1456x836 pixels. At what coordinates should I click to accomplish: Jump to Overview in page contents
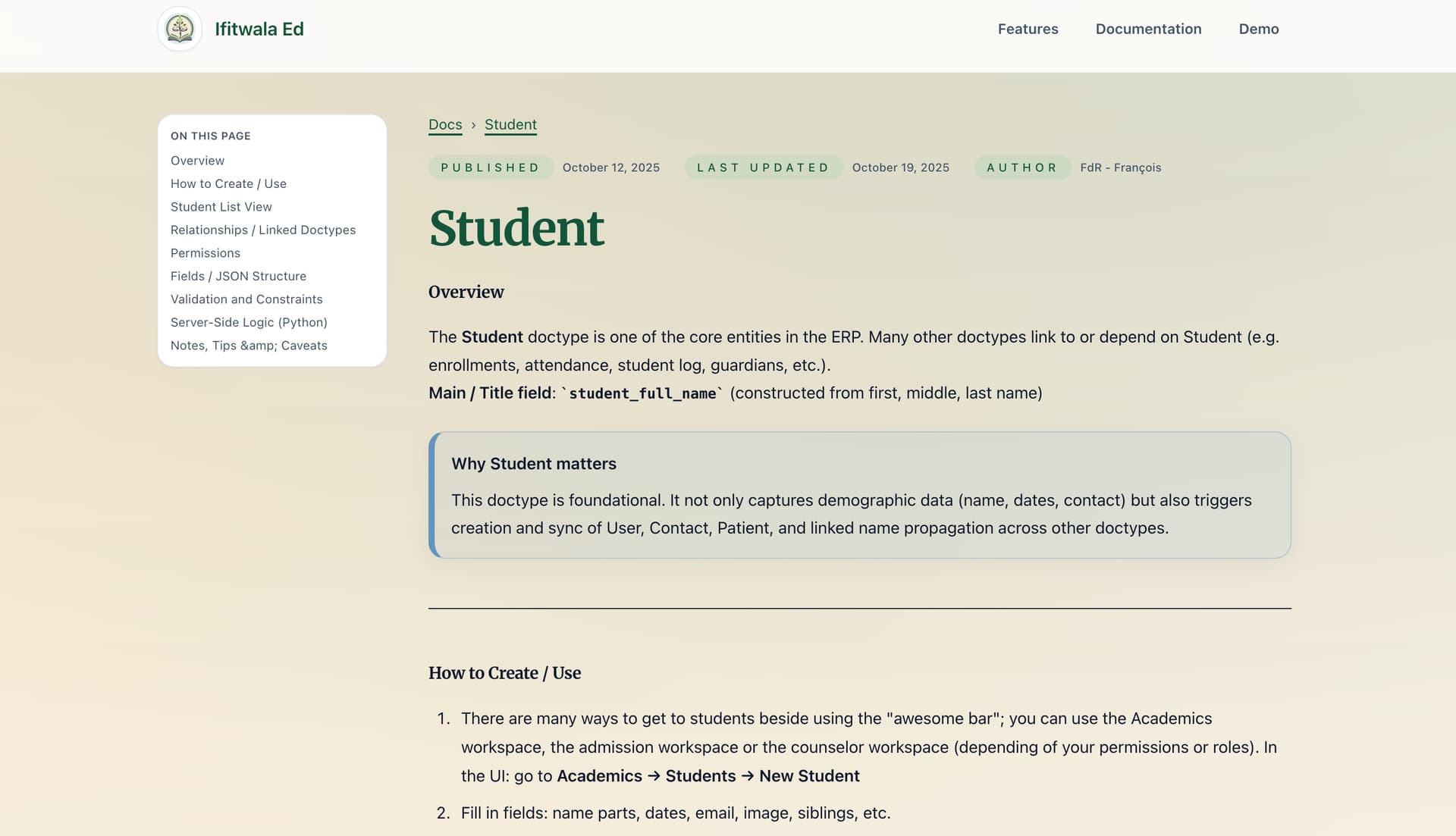[197, 161]
